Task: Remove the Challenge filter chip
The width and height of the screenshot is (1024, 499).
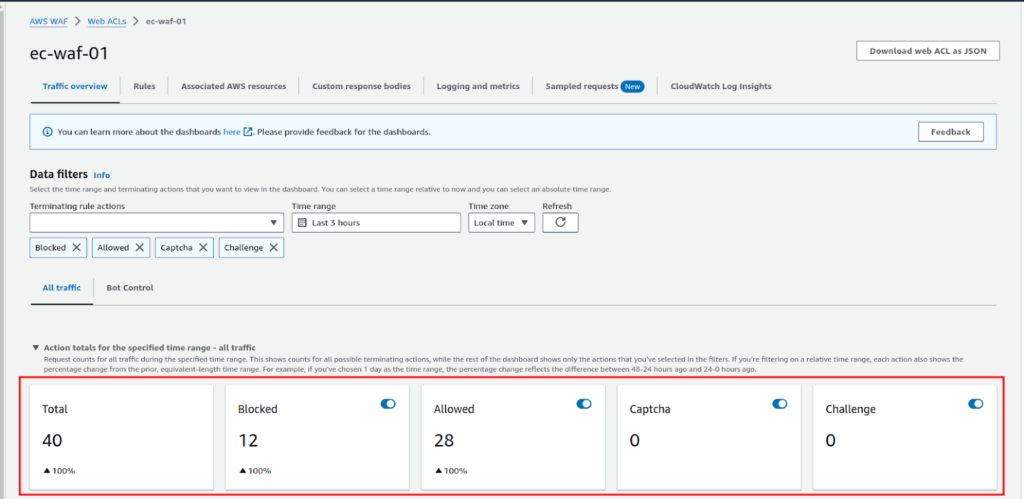Action: coord(274,248)
